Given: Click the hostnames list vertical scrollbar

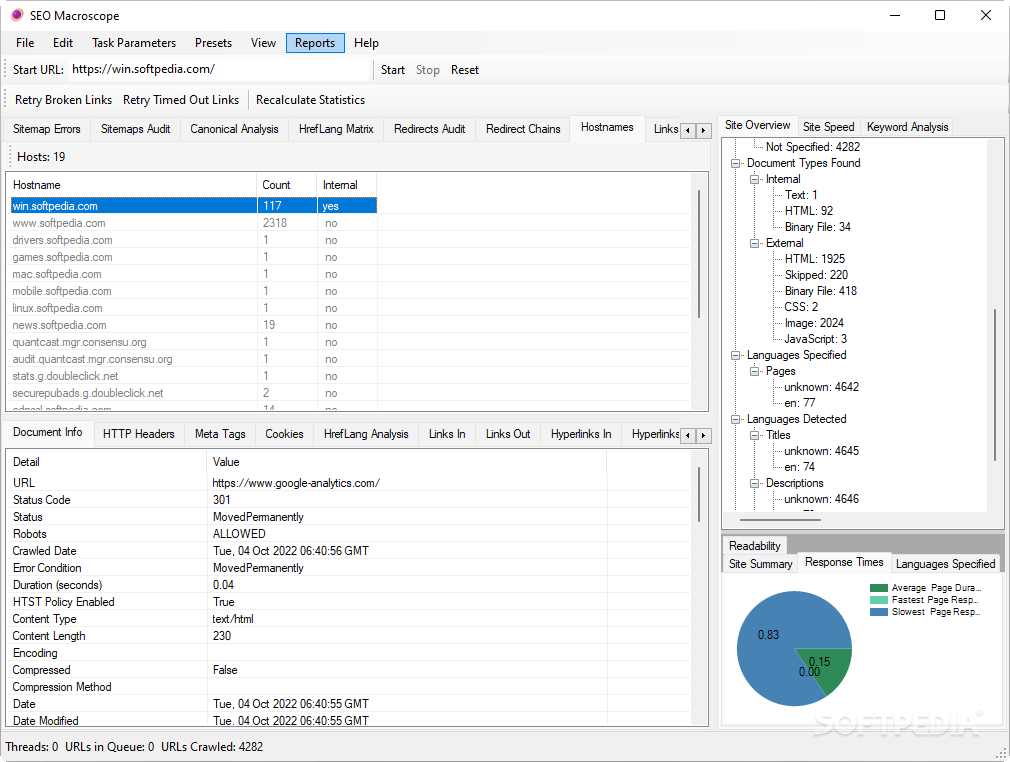Looking at the screenshot, I should (699, 254).
